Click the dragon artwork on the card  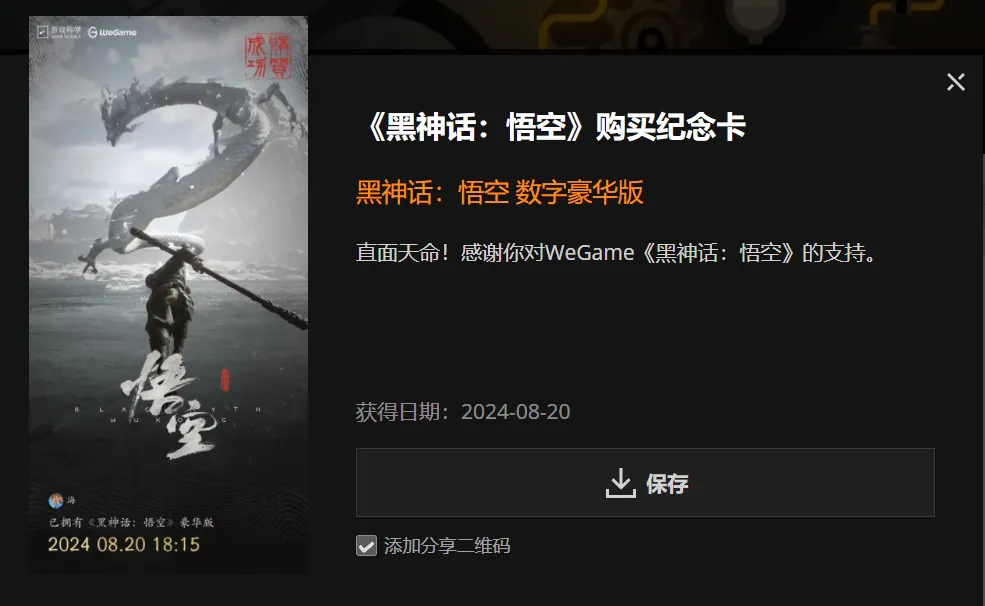pos(182,163)
